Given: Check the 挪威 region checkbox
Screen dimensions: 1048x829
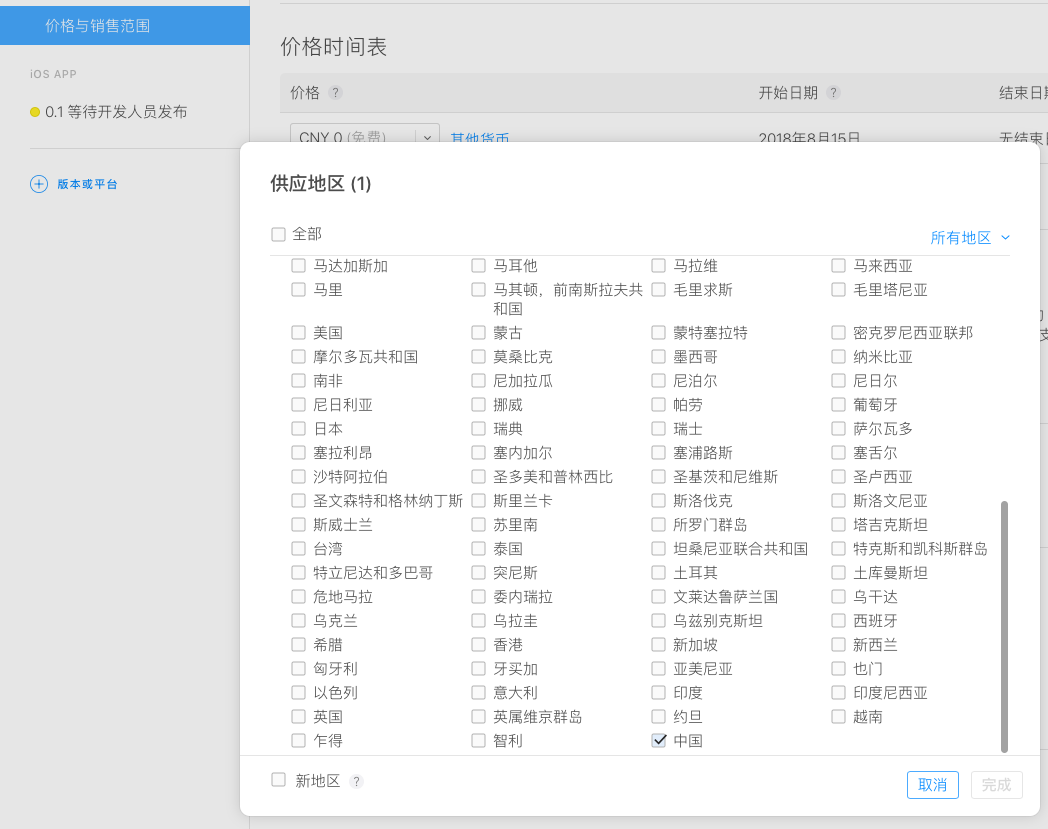Looking at the screenshot, I should click(478, 404).
